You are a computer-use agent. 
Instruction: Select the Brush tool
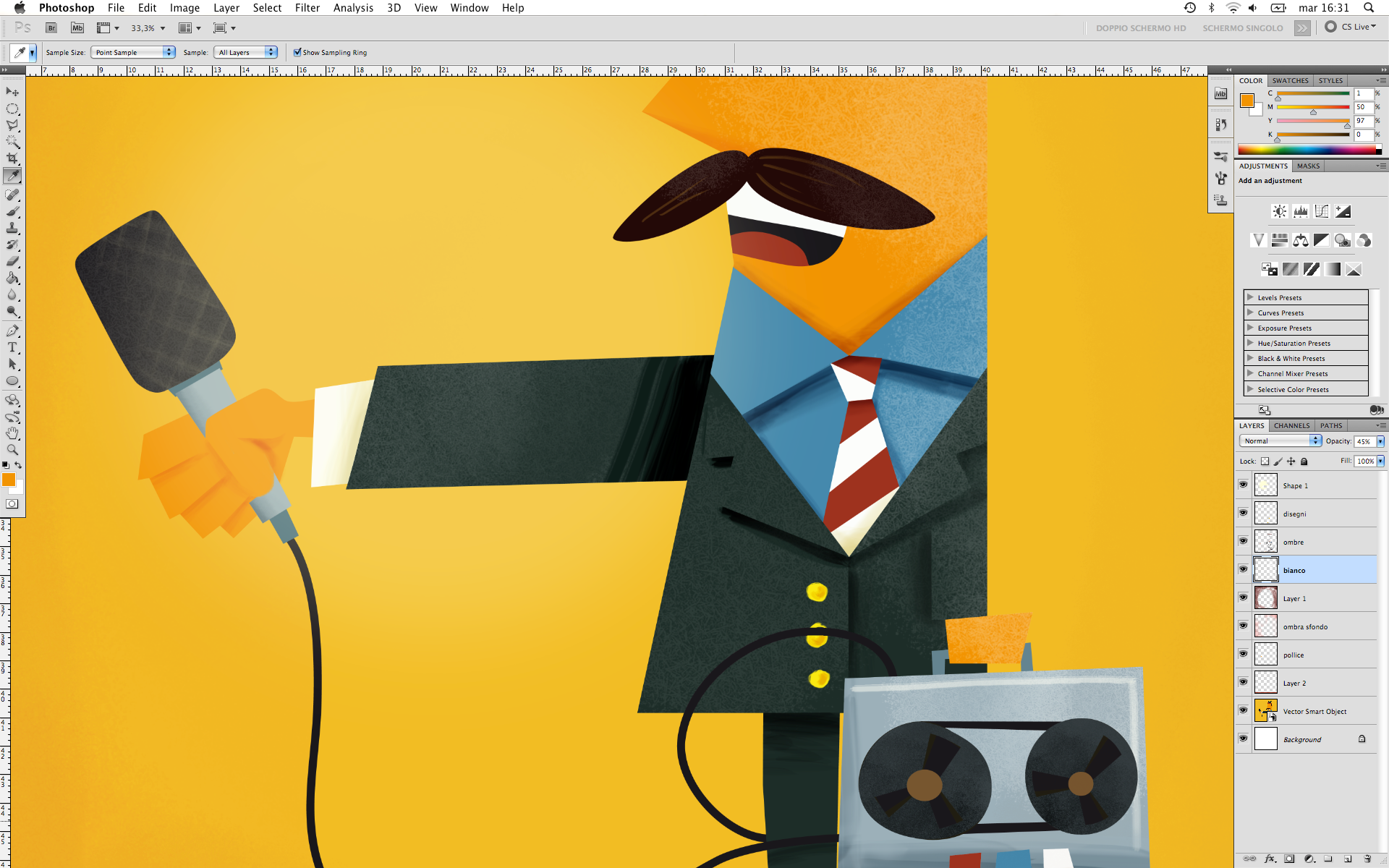coord(12,211)
